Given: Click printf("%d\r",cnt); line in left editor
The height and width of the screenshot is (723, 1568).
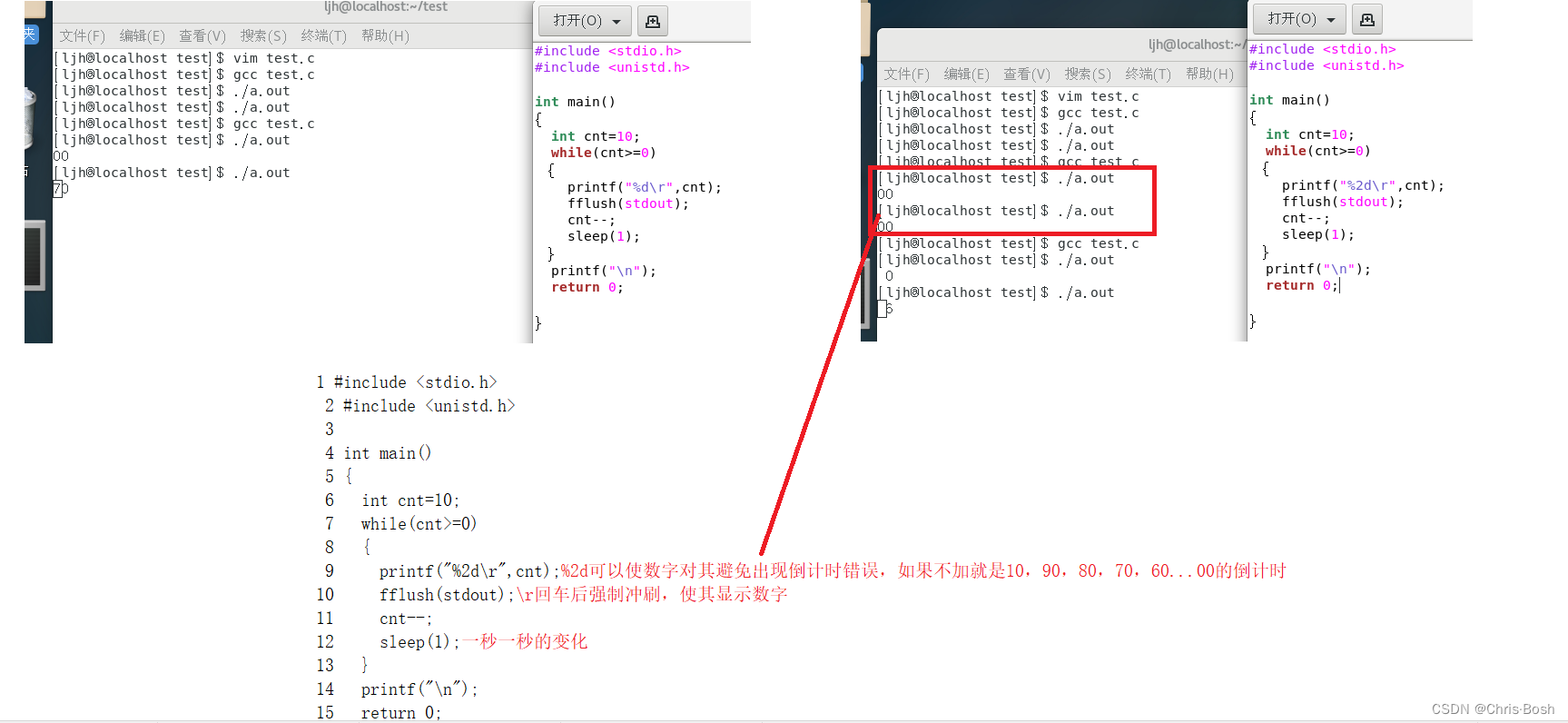Looking at the screenshot, I should pyautogui.click(x=645, y=187).
